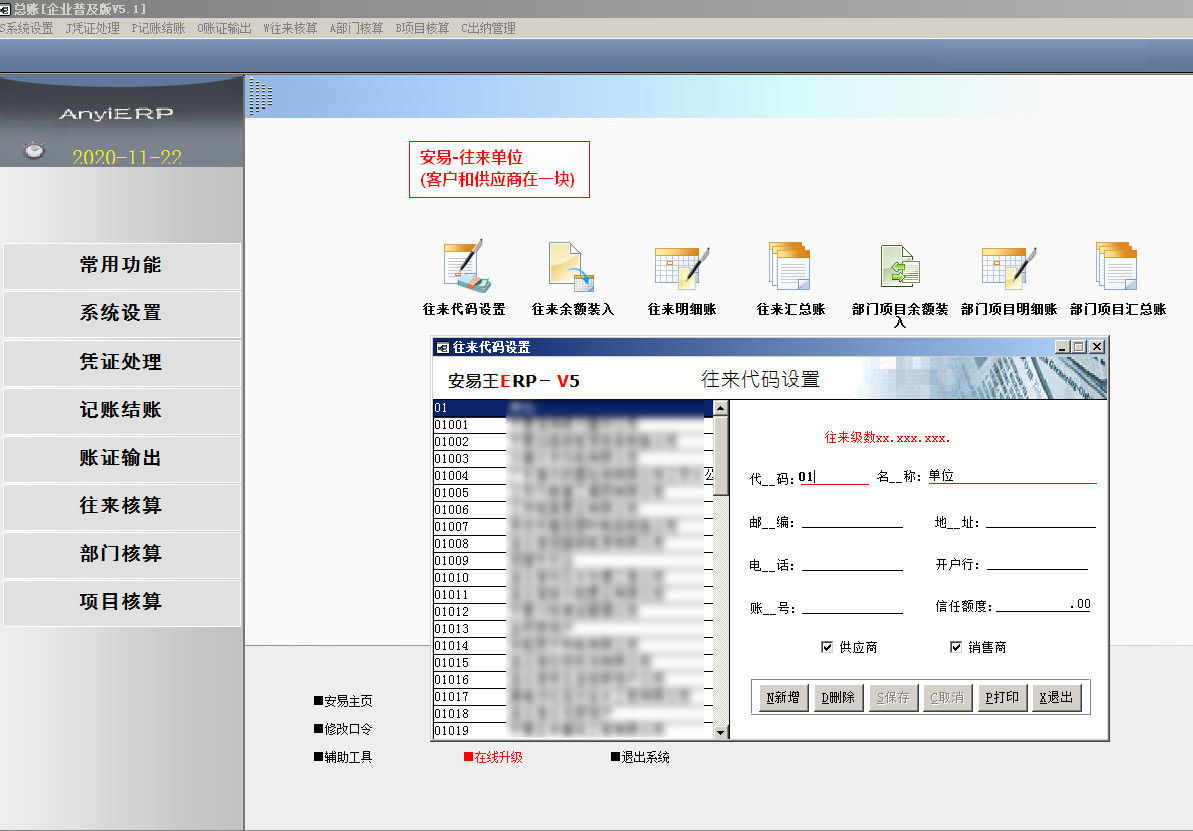The image size is (1193, 831).
Task: Open the 往来核算 menu
Action: click(290, 28)
